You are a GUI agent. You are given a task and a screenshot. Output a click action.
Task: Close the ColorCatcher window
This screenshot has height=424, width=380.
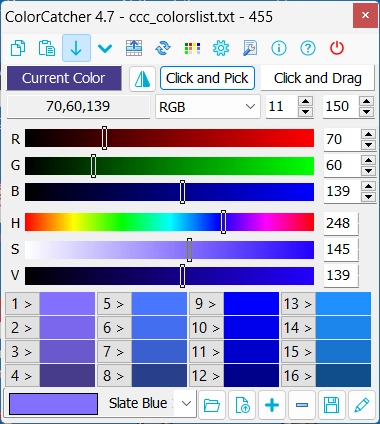click(x=365, y=15)
